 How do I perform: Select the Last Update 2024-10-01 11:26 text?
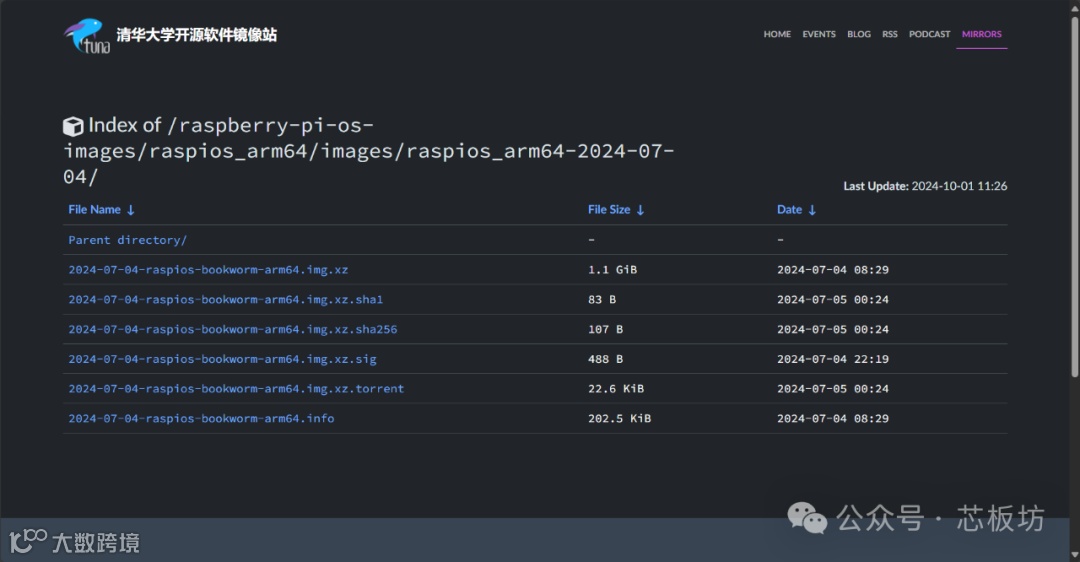tap(925, 186)
